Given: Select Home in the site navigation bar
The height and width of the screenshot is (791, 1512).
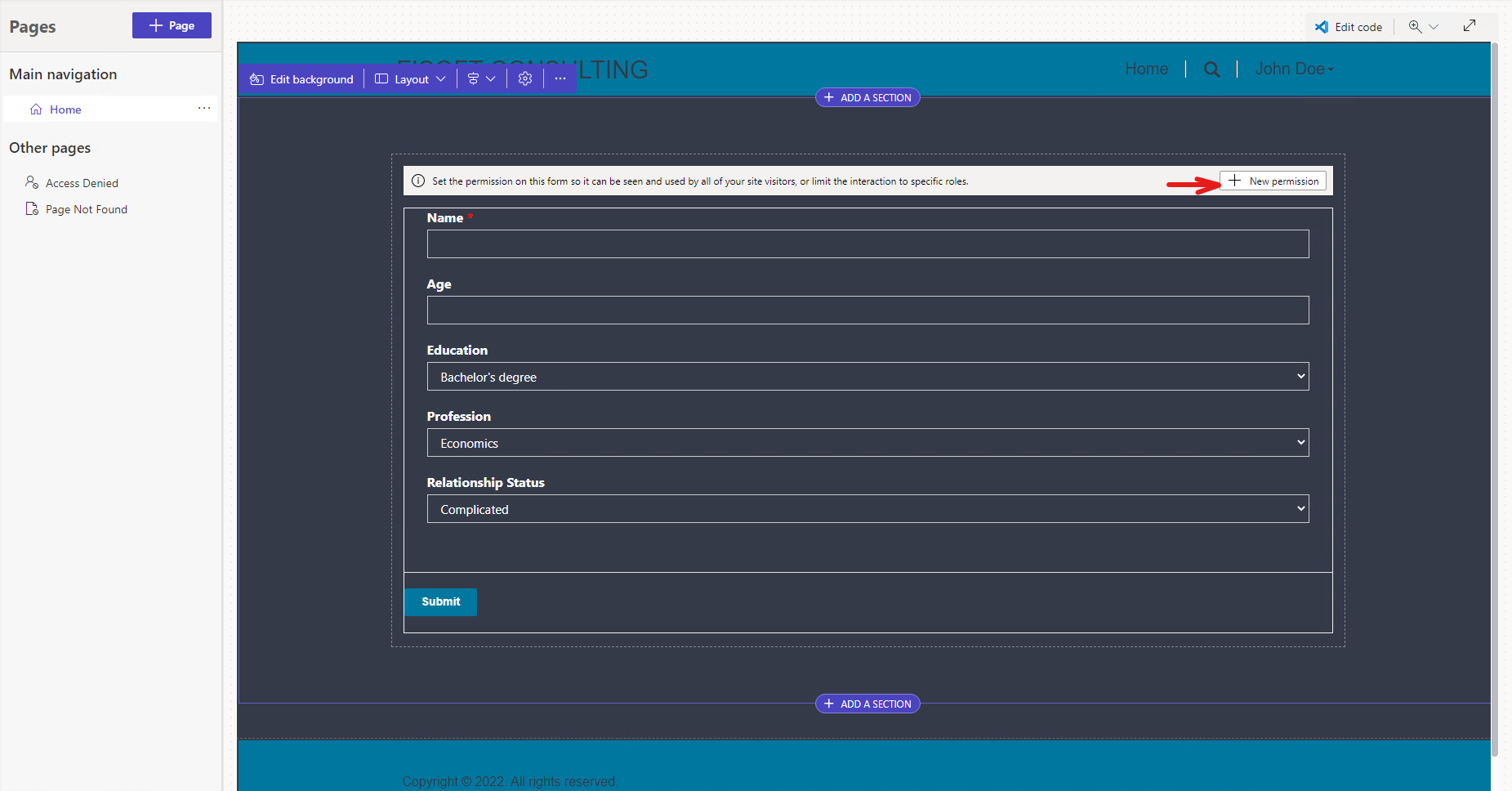Looking at the screenshot, I should 1146,69.
